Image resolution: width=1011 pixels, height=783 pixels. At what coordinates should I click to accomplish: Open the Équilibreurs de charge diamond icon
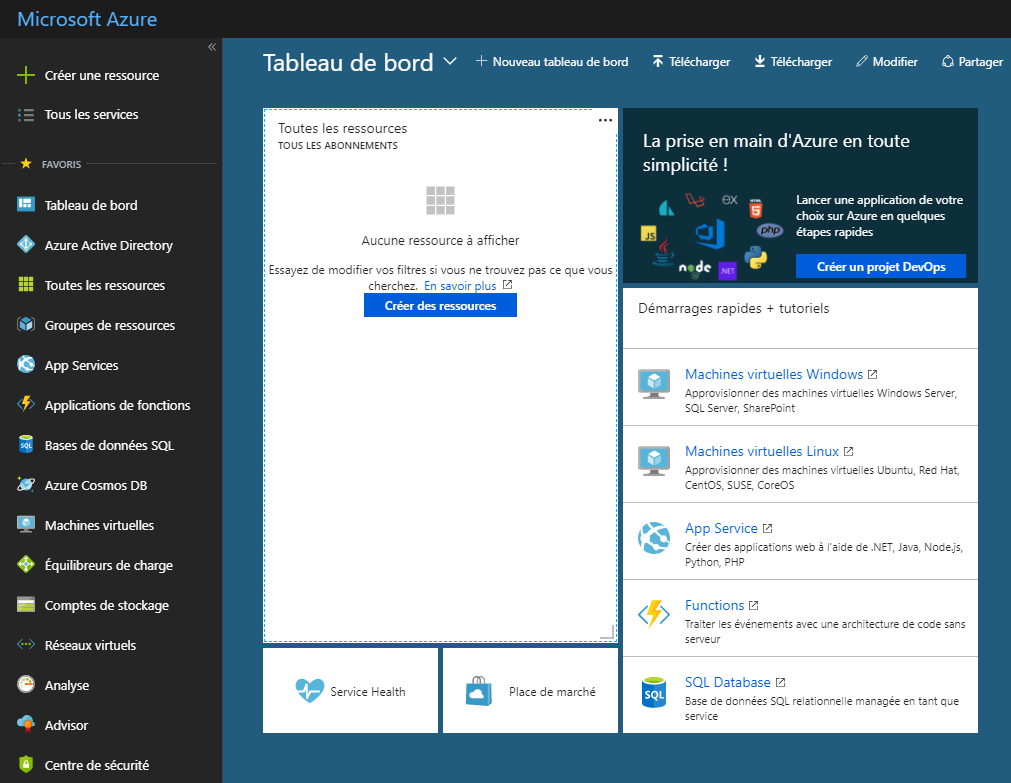tap(26, 564)
